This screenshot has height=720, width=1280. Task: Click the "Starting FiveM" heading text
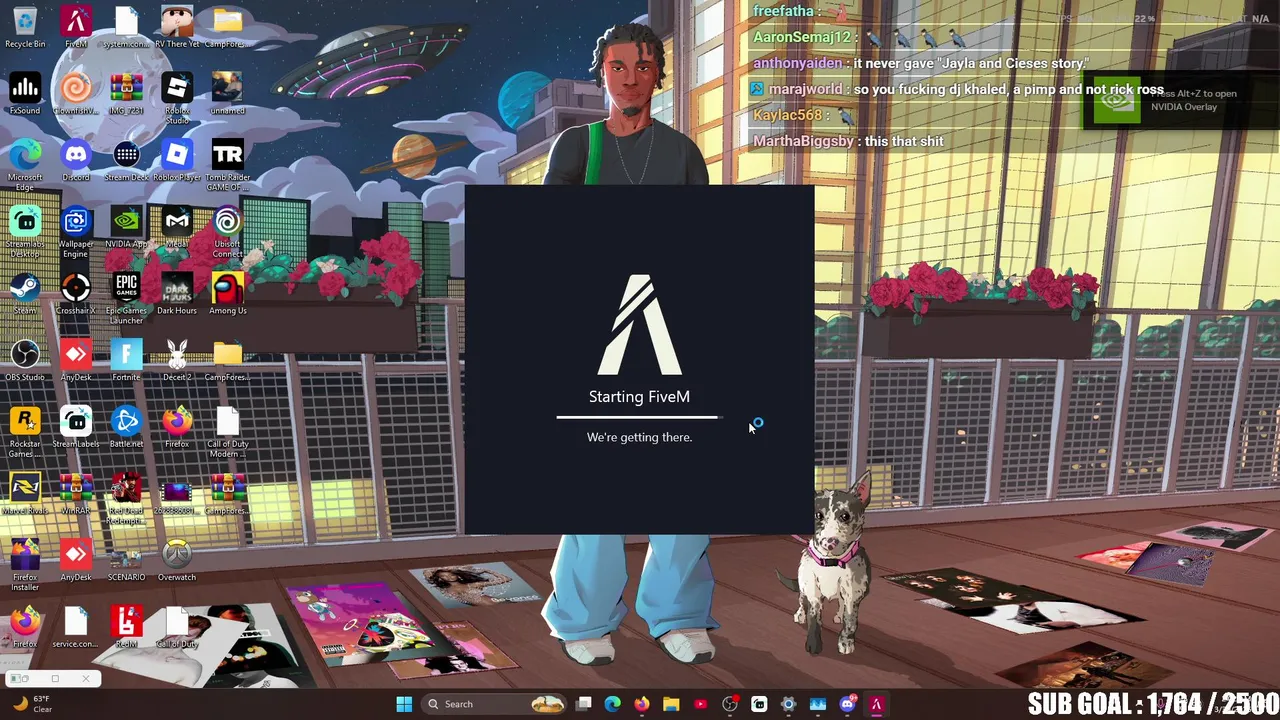coord(639,397)
